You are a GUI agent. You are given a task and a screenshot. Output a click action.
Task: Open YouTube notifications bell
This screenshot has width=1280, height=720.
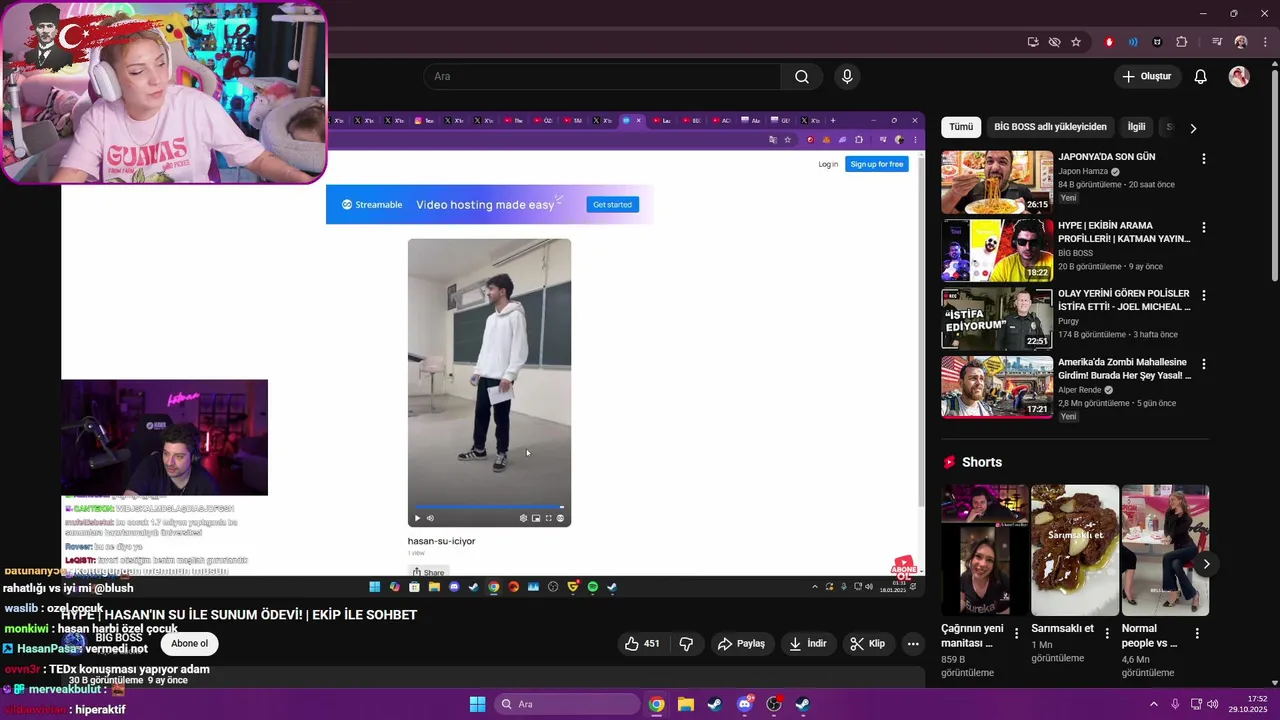(1201, 77)
